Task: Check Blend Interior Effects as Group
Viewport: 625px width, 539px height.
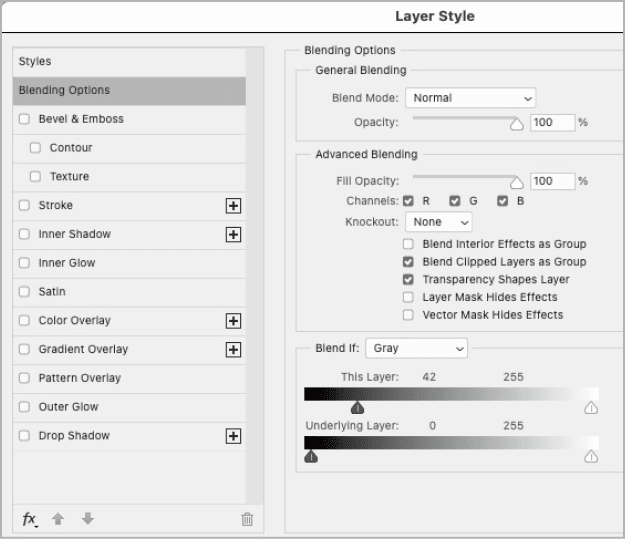Action: coord(408,244)
